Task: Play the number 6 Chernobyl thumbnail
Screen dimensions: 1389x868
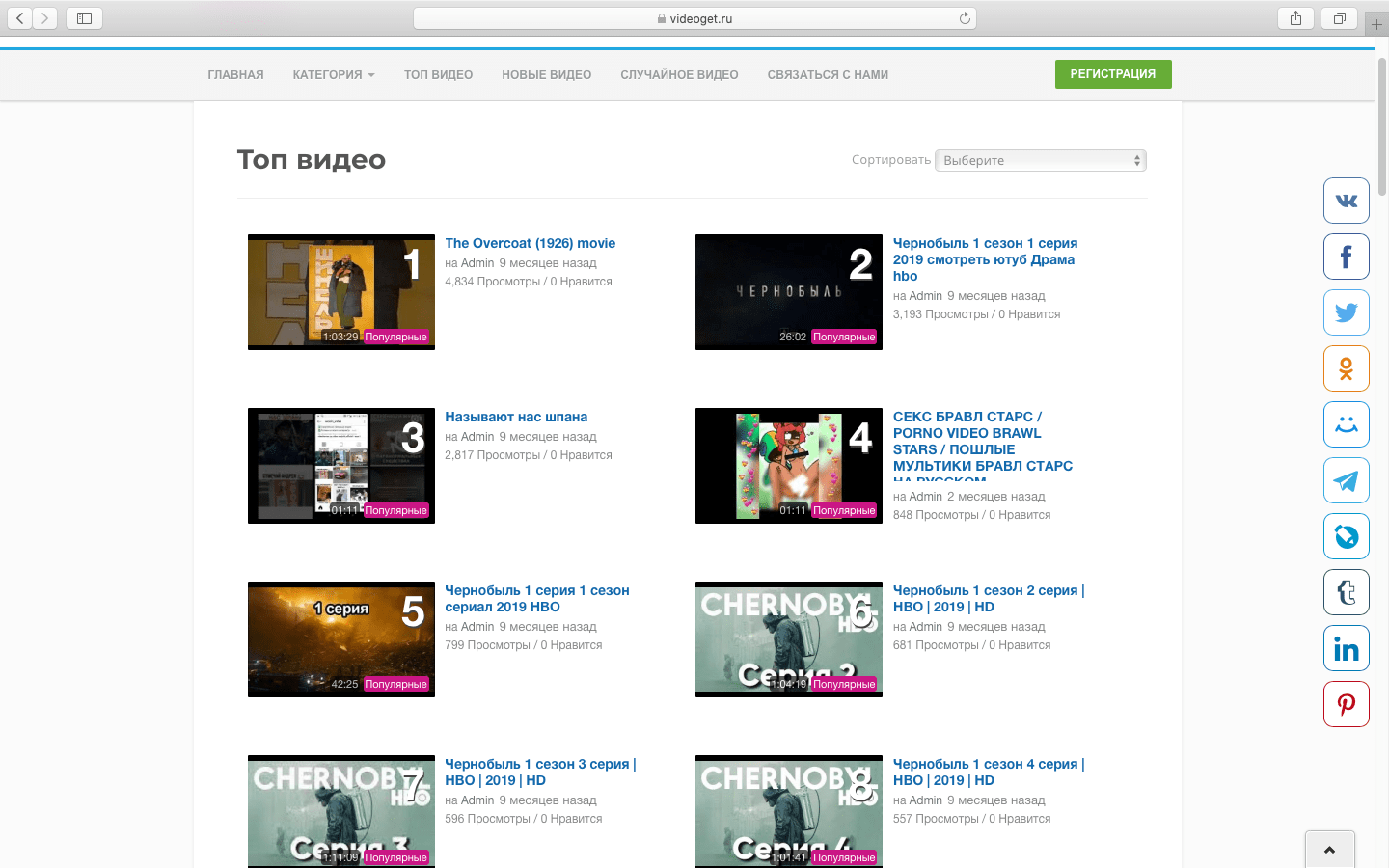Action: tap(789, 639)
